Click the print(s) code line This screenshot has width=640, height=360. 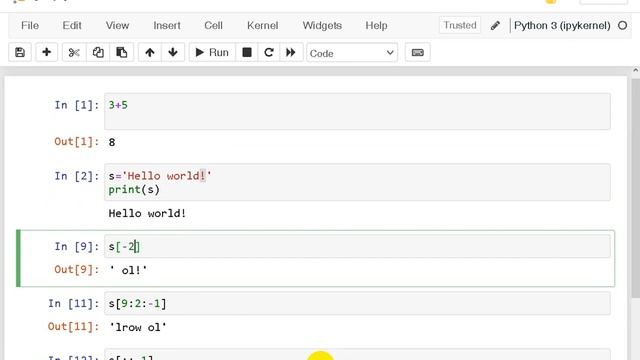click(x=134, y=190)
